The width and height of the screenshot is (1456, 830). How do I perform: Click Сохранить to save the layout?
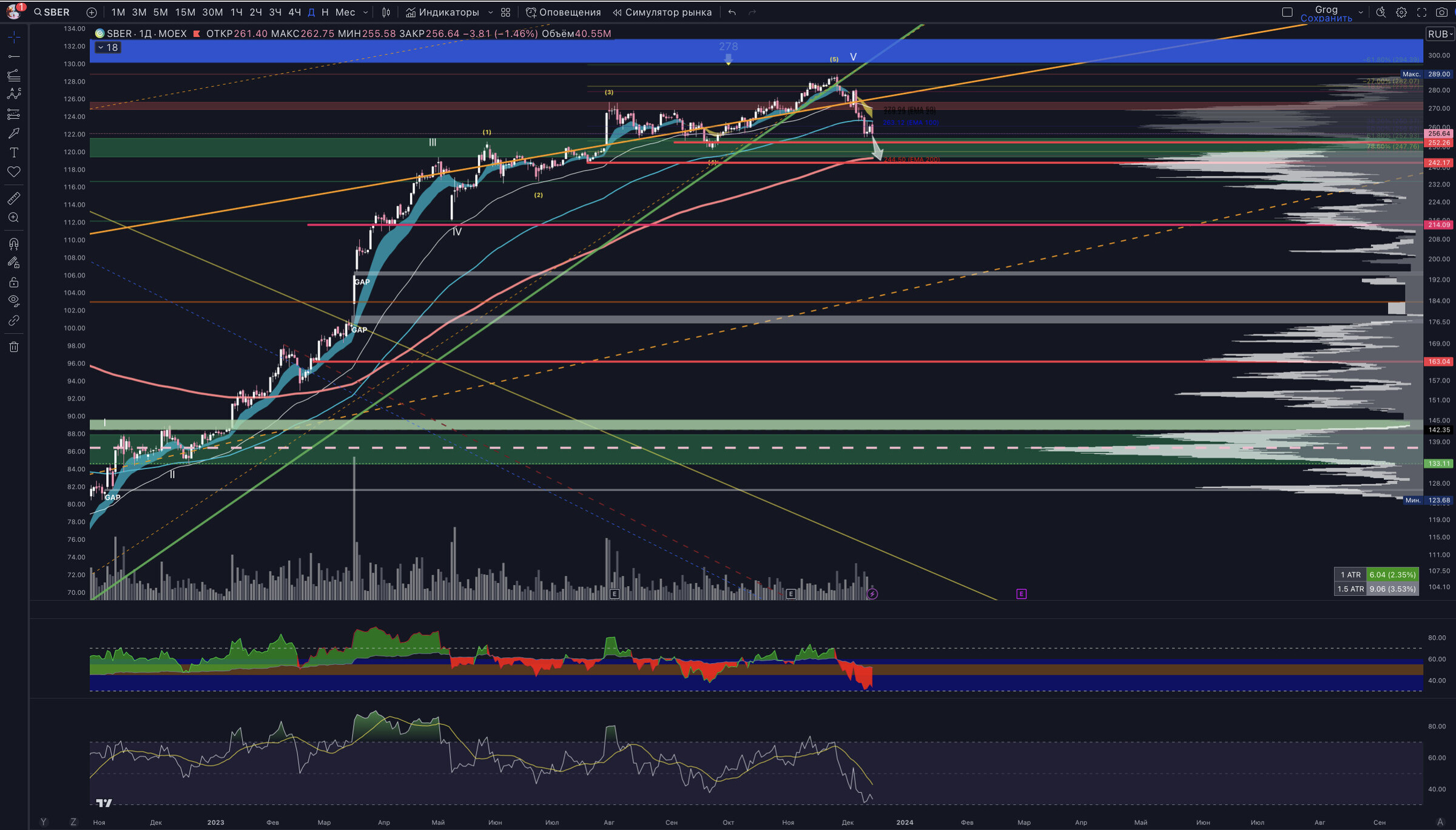coord(1326,18)
